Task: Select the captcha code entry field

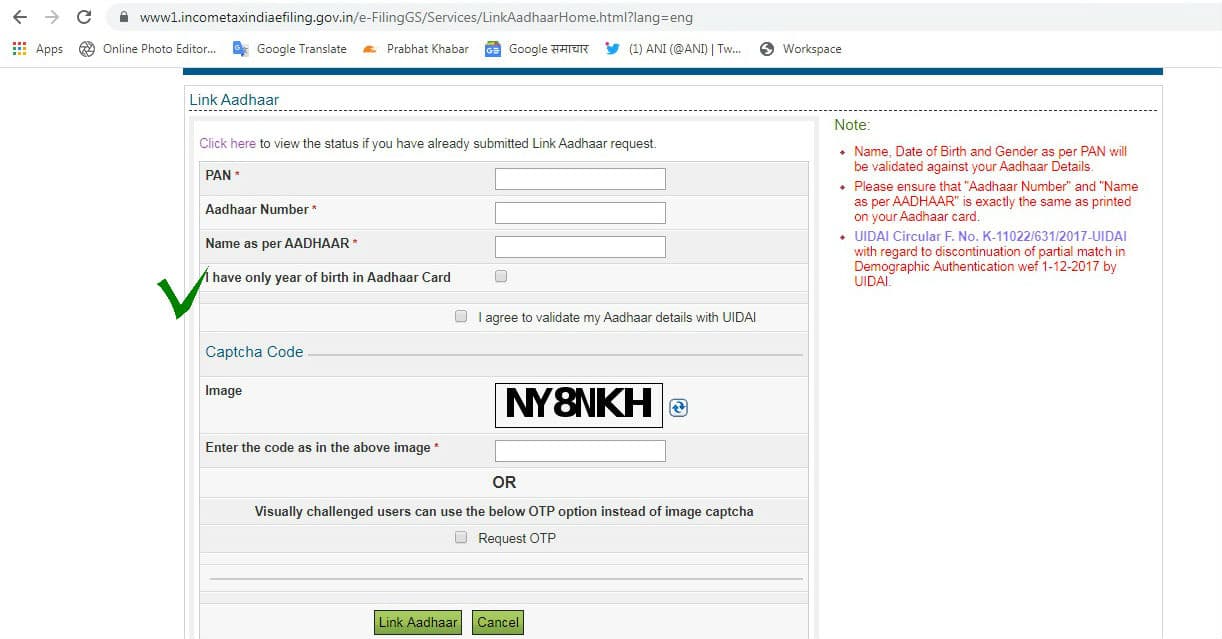Action: click(580, 451)
